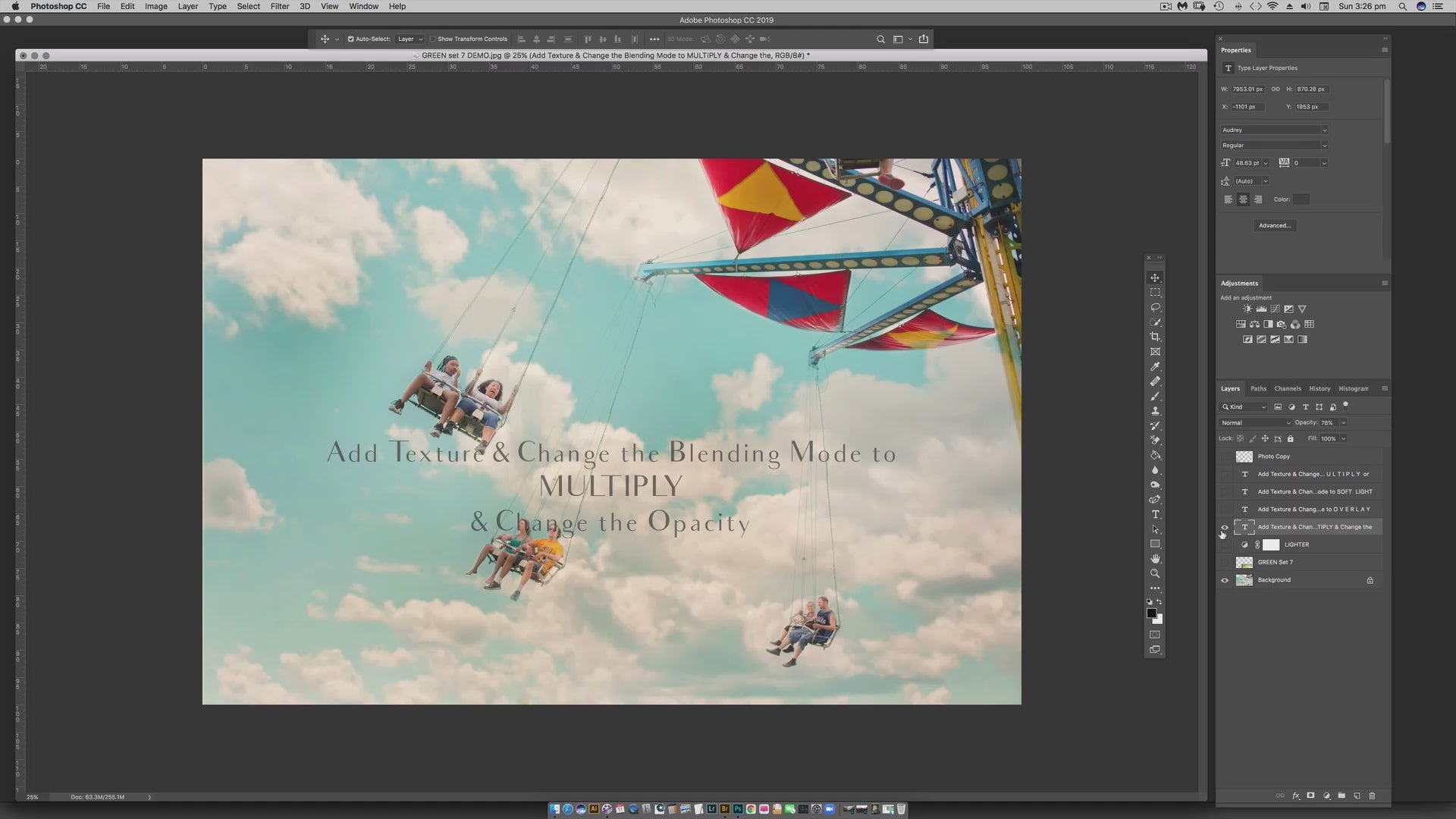This screenshot has width=1456, height=819.
Task: Pick the Eyedropper tool
Action: [x=1155, y=366]
